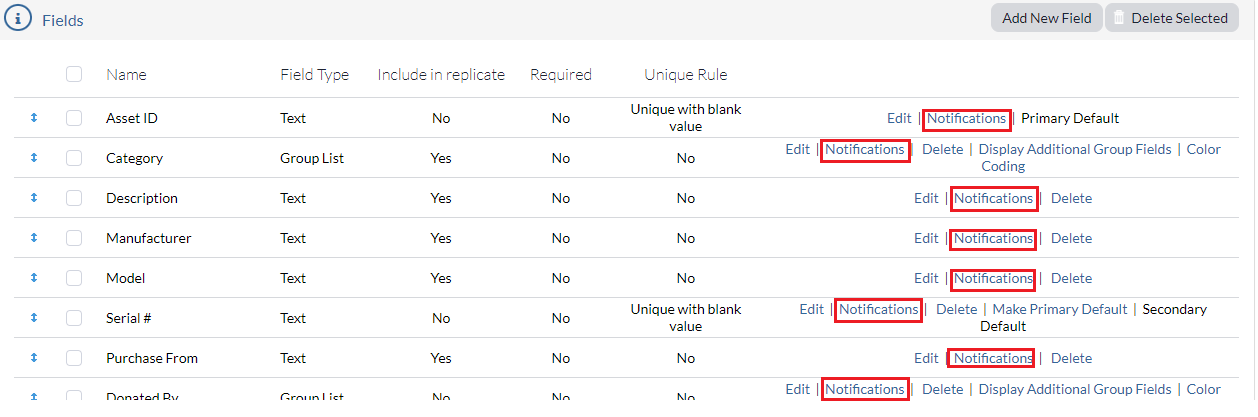This screenshot has width=1258, height=417.
Task: Click Delete Selected button
Action: point(1171,18)
